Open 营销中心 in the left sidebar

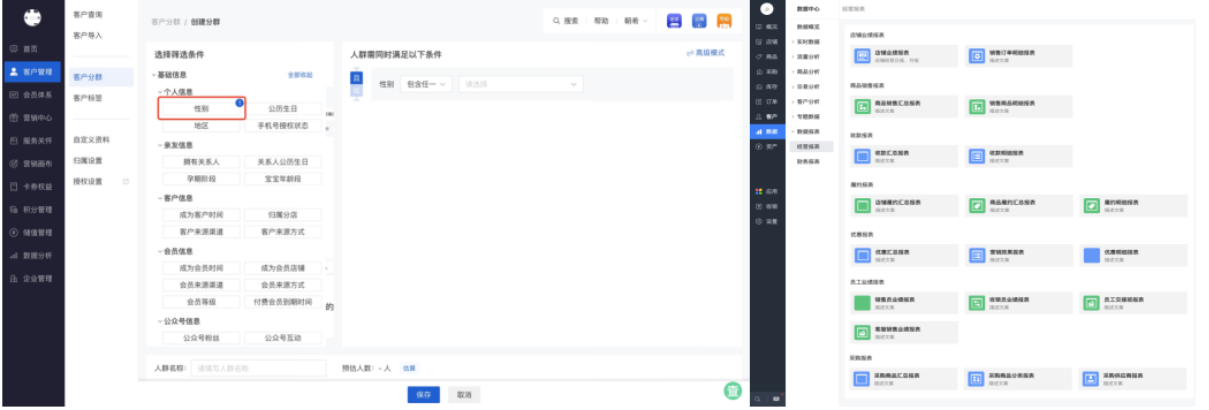32,118
